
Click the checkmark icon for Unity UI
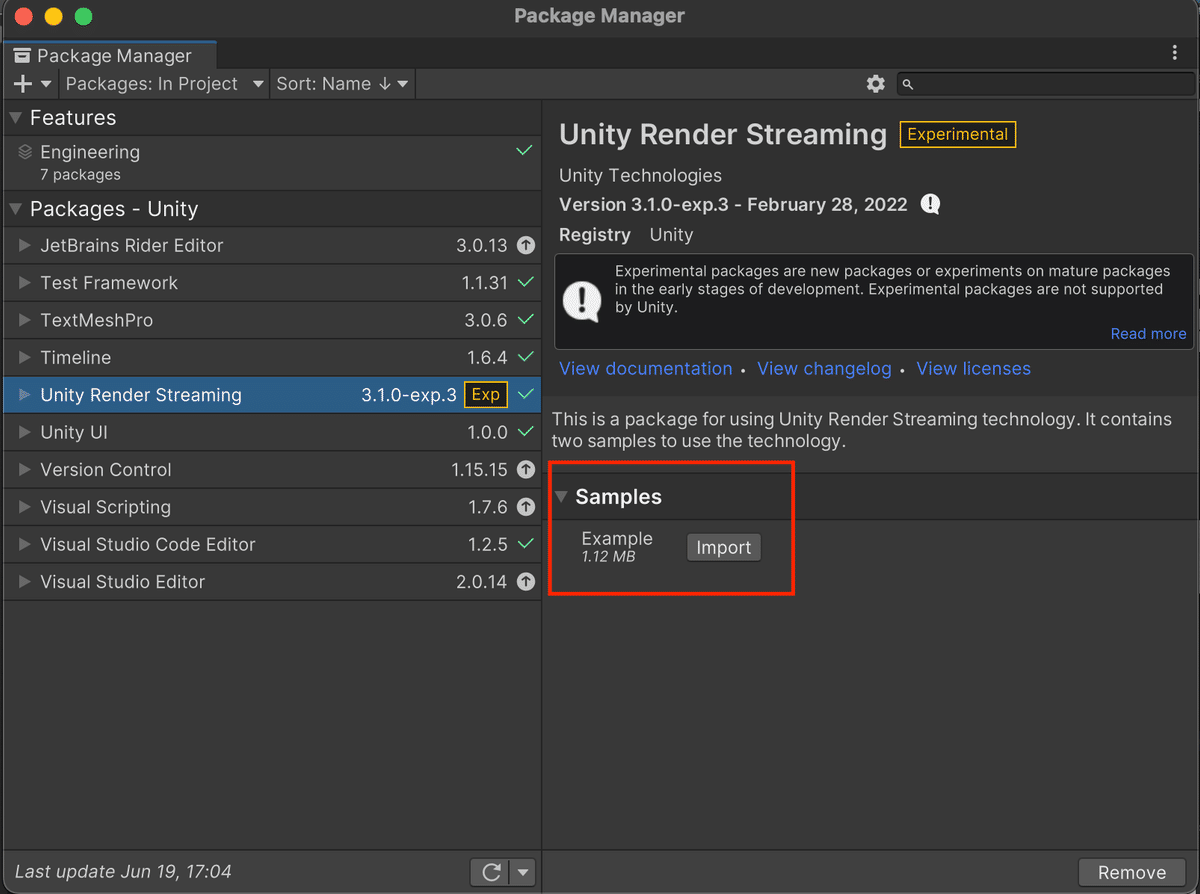coord(525,432)
